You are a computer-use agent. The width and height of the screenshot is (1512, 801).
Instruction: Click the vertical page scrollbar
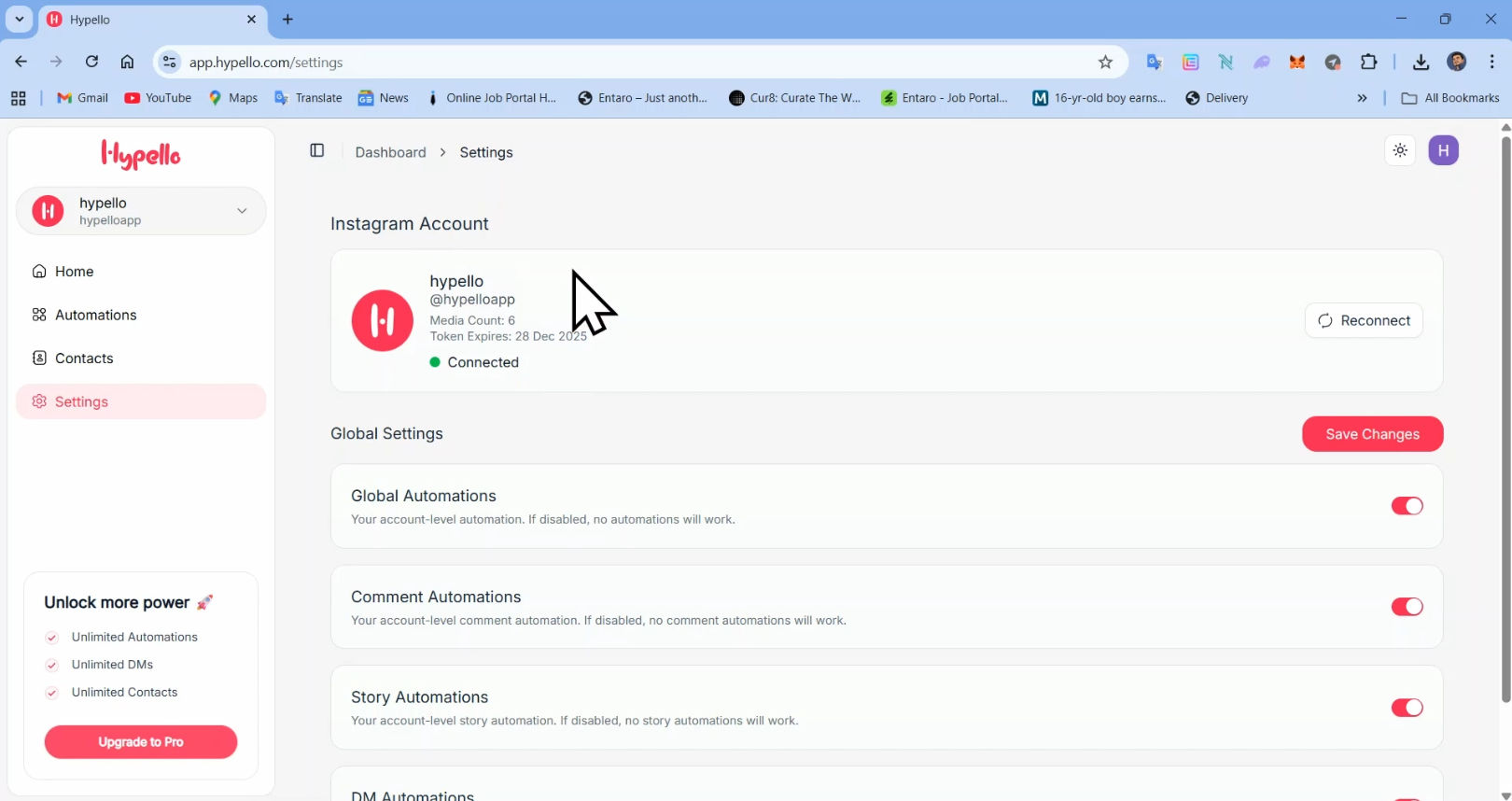point(1505,420)
